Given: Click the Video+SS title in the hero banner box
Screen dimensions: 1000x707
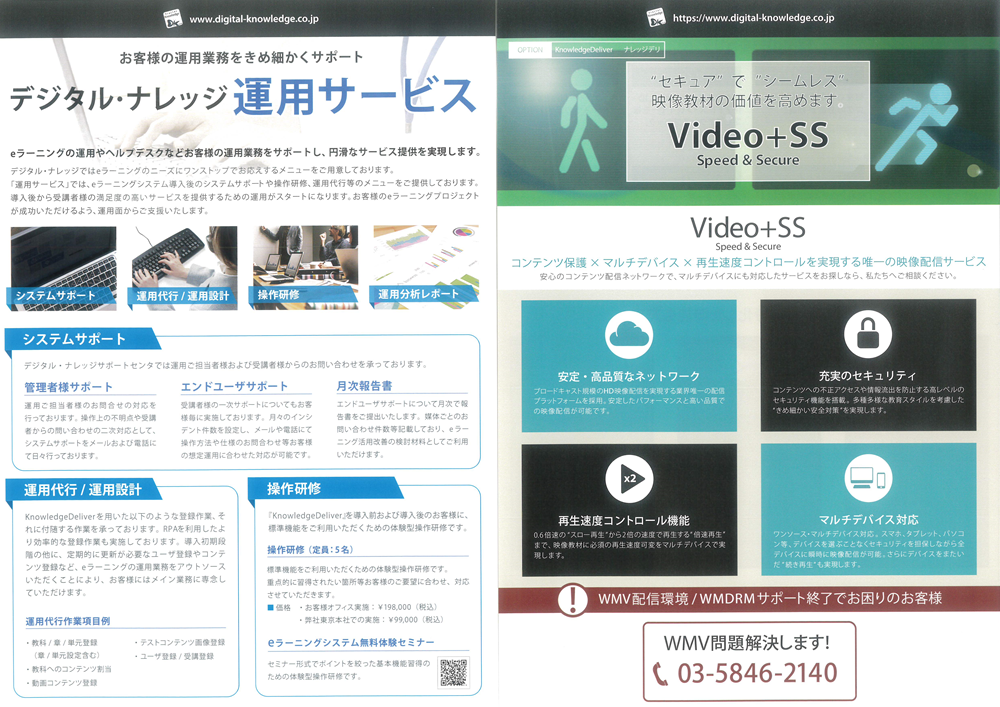Looking at the screenshot, I should [748, 135].
